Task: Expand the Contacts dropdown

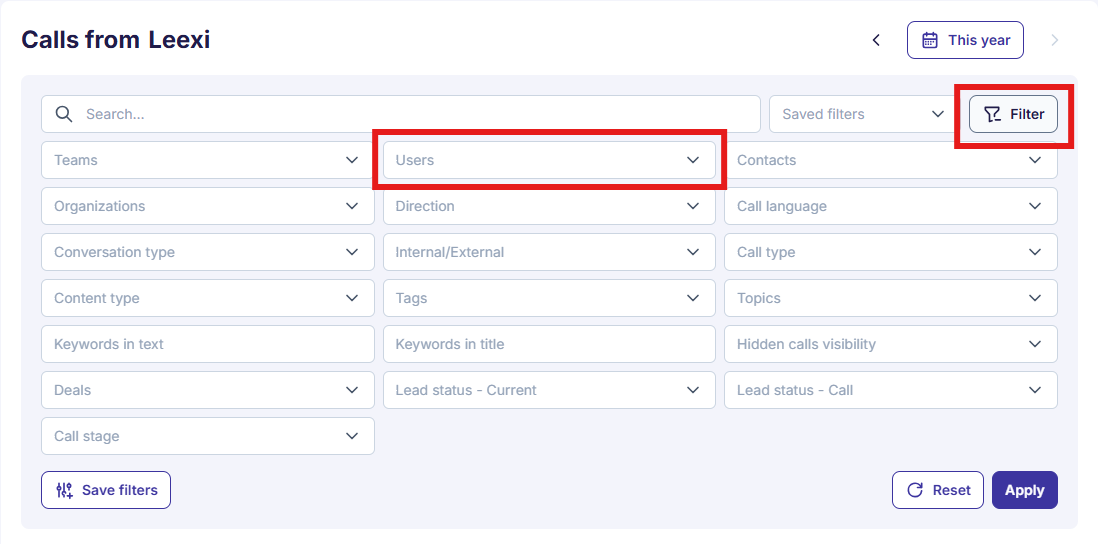Action: [891, 160]
